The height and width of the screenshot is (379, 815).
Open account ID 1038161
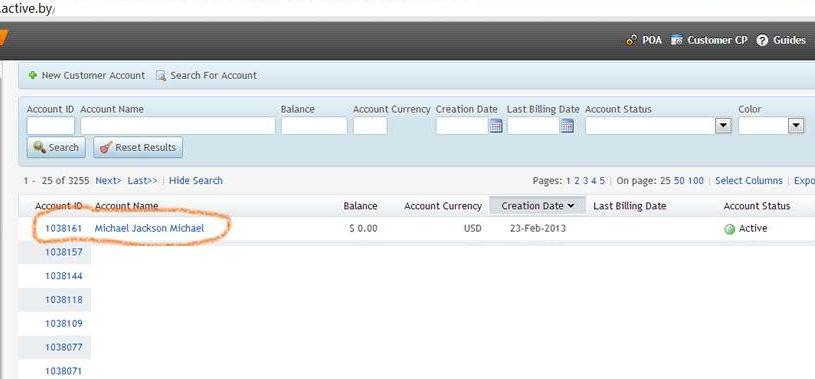pyautogui.click(x=63, y=229)
